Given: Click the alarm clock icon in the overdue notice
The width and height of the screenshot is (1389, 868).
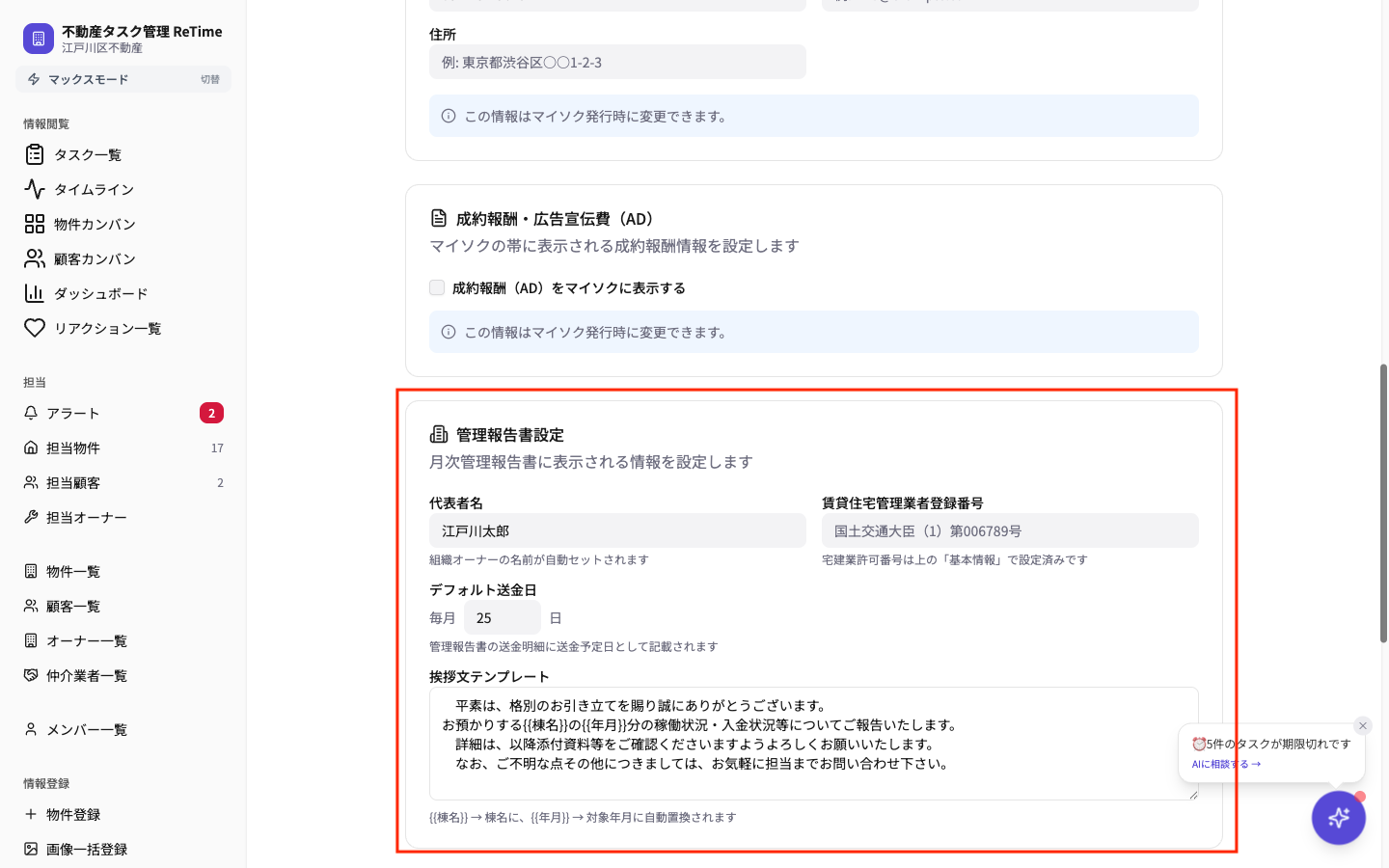Looking at the screenshot, I should (x=1199, y=744).
